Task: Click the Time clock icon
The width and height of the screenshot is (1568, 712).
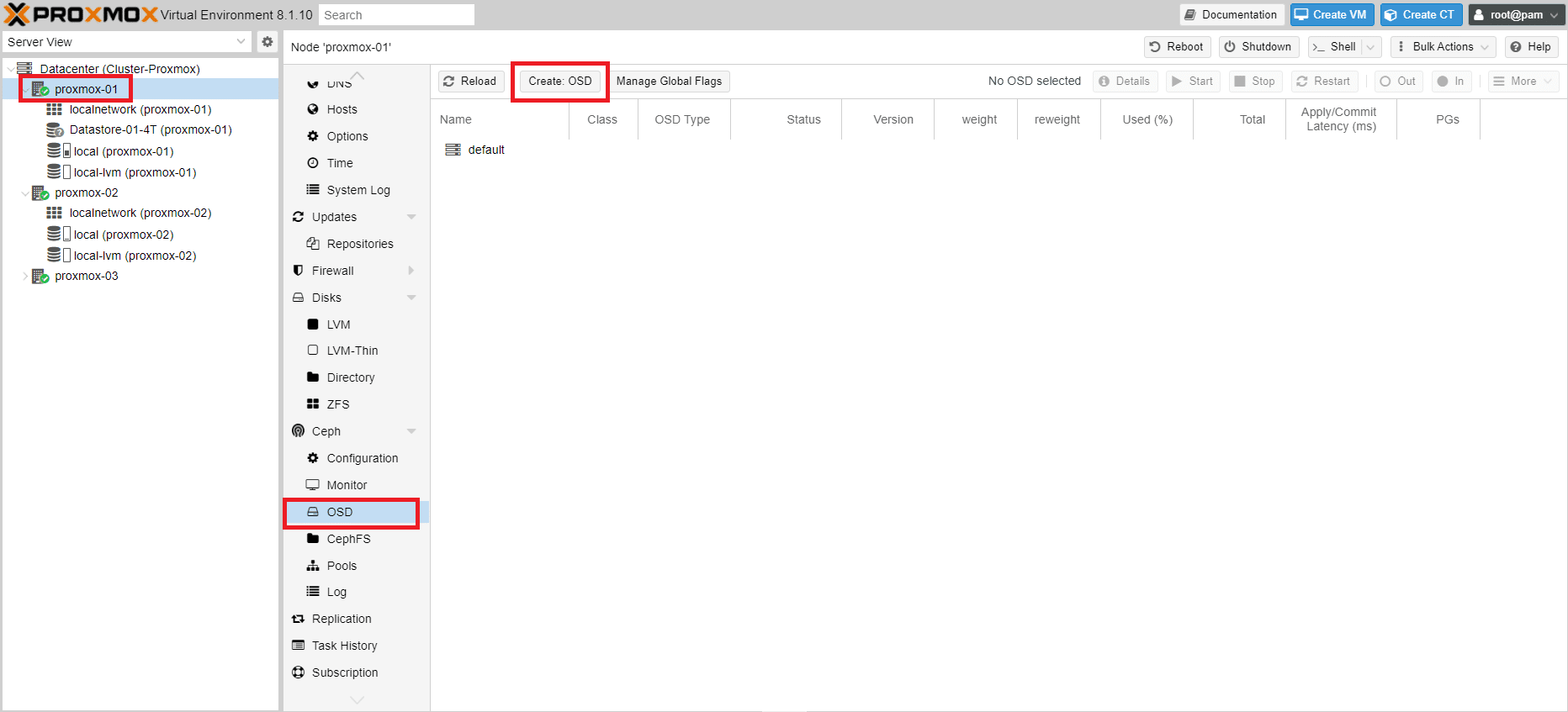Action: (x=313, y=163)
